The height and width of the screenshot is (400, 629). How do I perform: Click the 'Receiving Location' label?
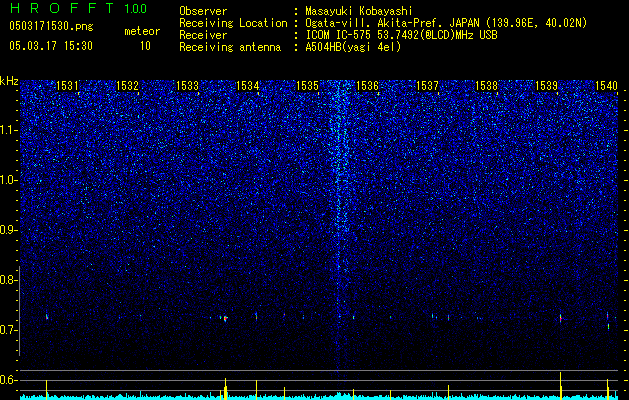click(233, 23)
